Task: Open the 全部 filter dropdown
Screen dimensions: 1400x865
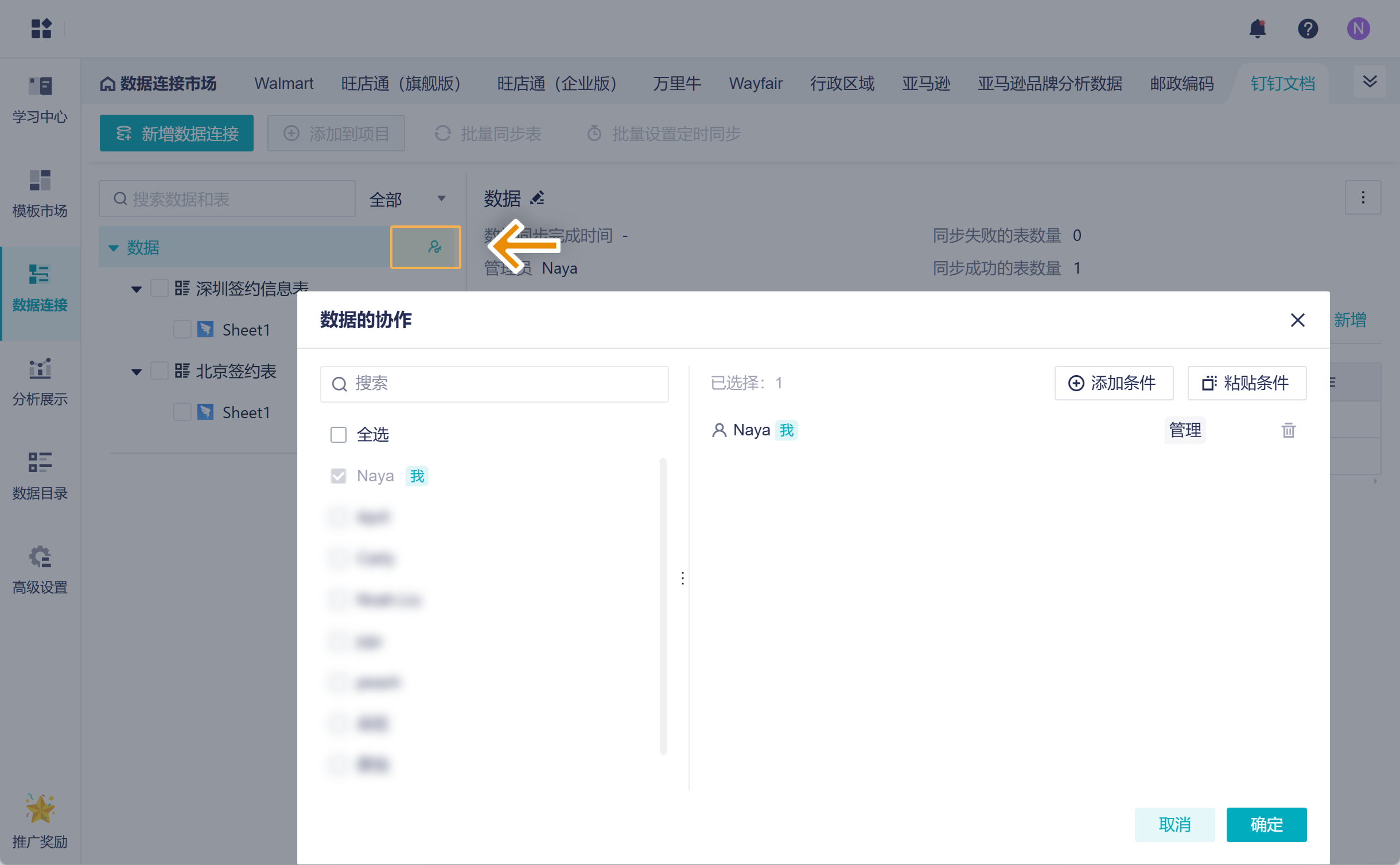Action: (408, 198)
